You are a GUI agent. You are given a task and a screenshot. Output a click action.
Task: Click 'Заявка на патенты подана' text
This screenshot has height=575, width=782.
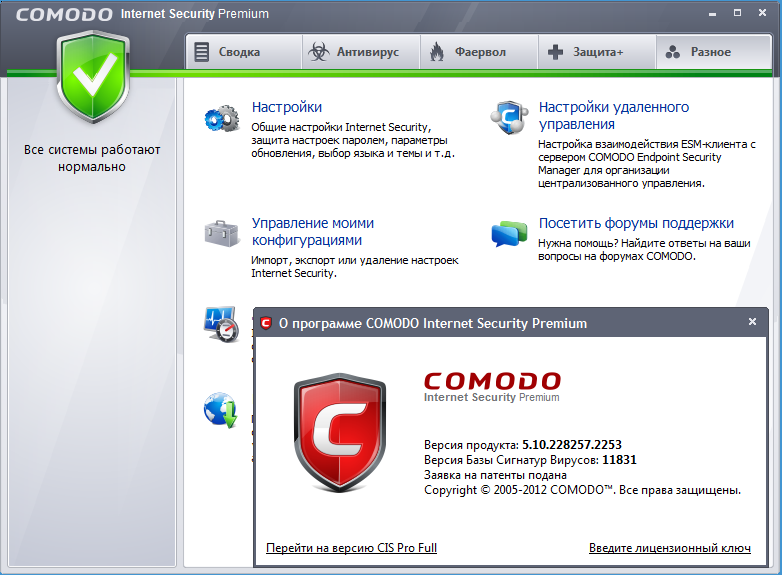pos(495,475)
